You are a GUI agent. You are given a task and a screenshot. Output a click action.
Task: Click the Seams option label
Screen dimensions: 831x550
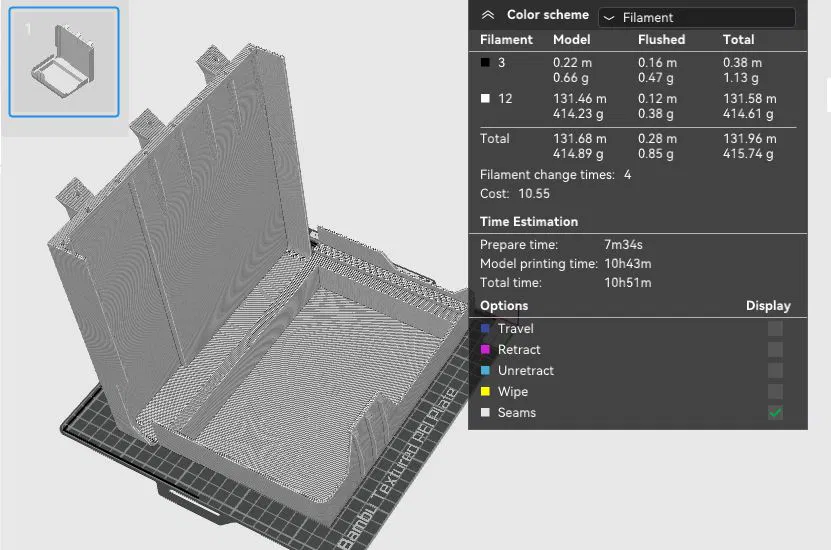click(x=517, y=412)
